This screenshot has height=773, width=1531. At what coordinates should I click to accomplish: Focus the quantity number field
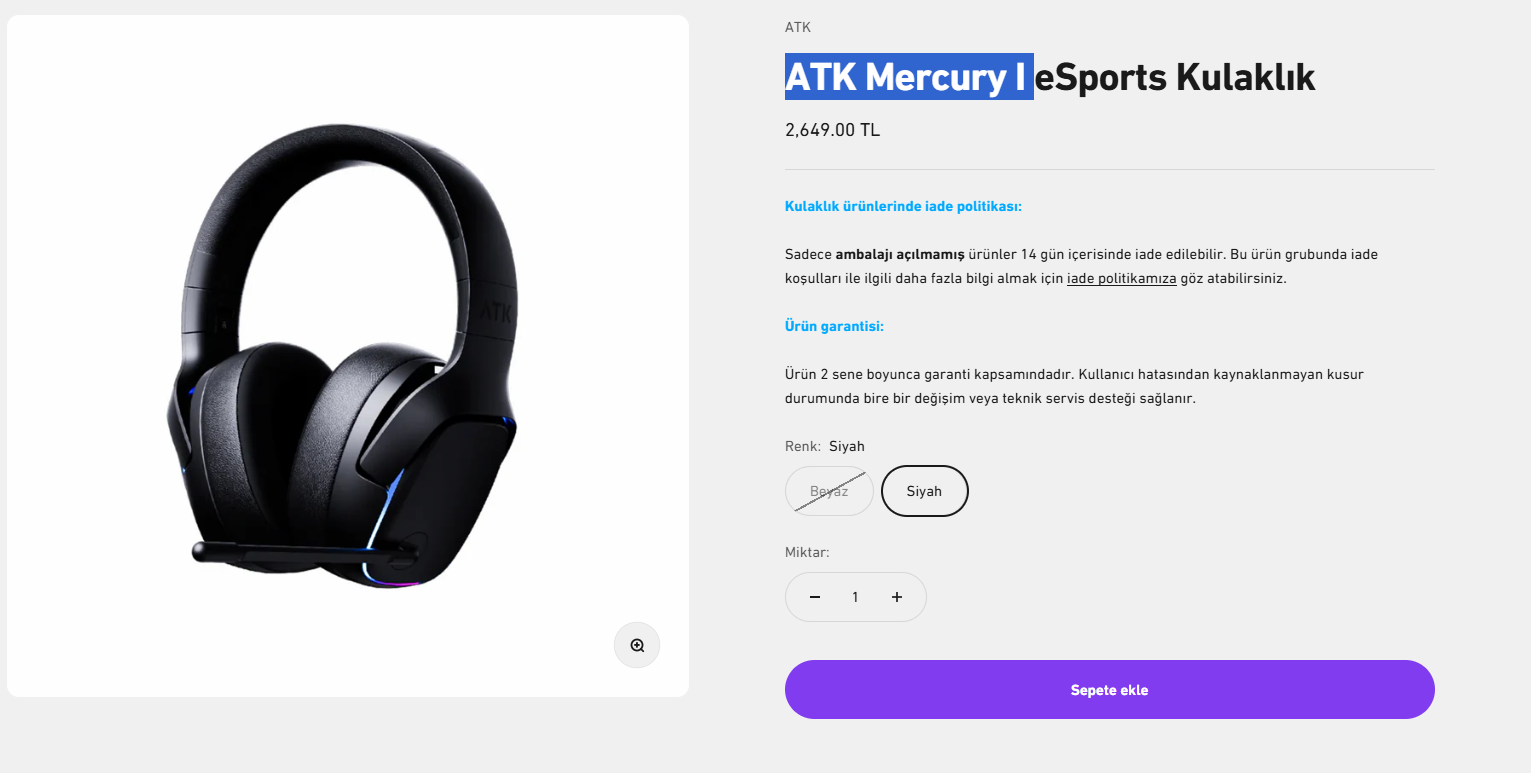tap(855, 597)
